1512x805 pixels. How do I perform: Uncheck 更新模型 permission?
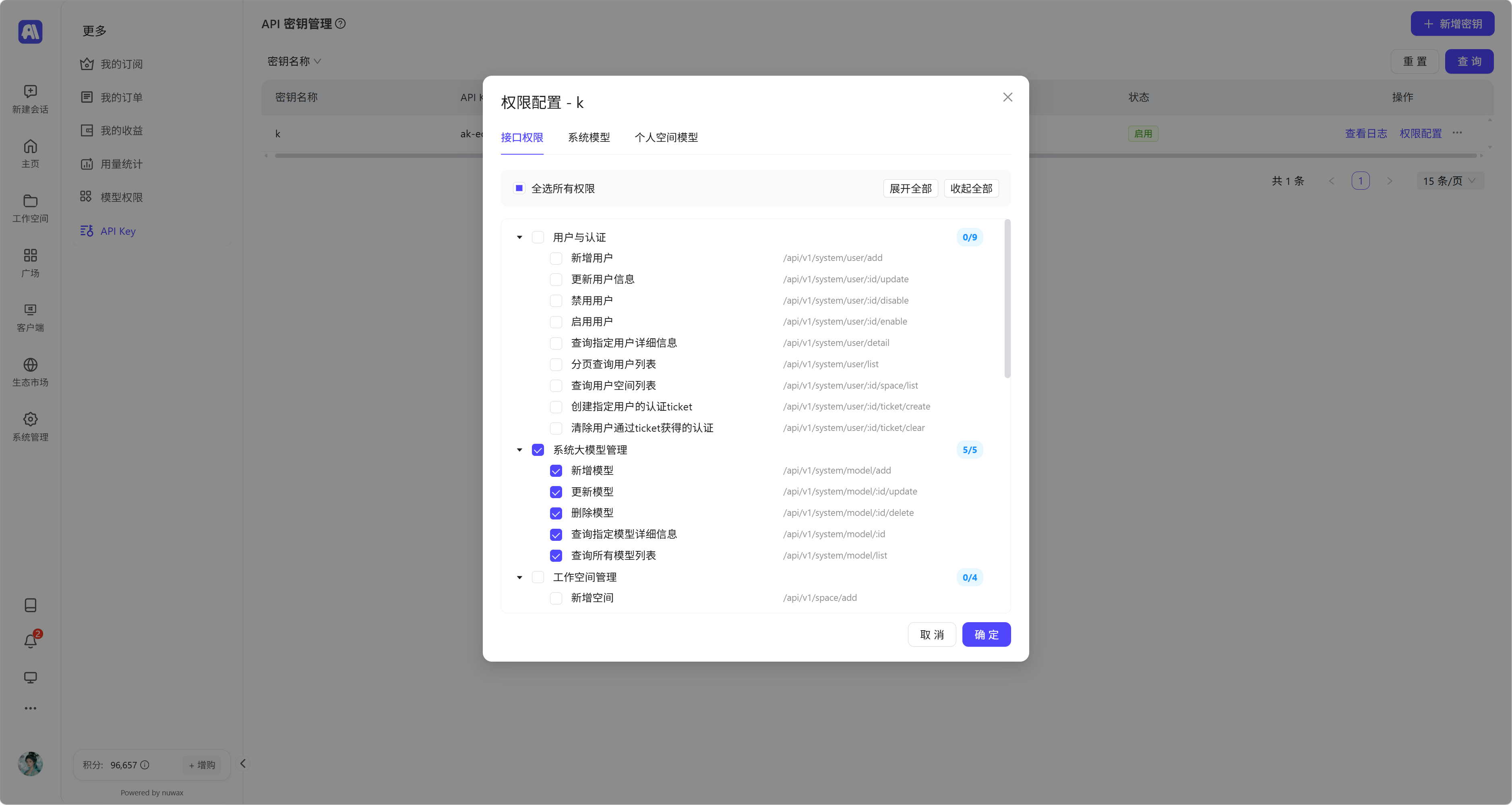[556, 492]
